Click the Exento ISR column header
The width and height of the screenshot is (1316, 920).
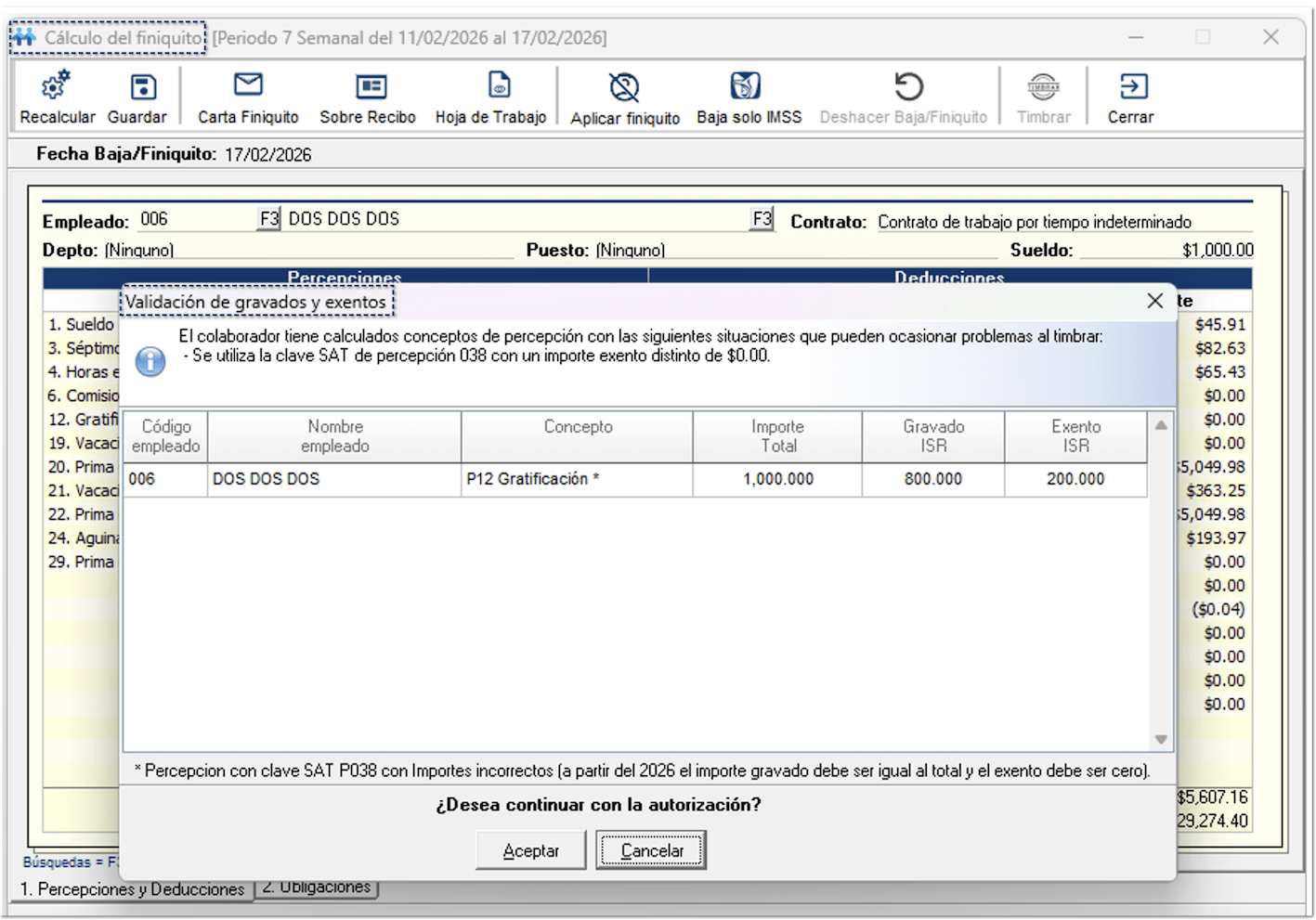point(1075,436)
